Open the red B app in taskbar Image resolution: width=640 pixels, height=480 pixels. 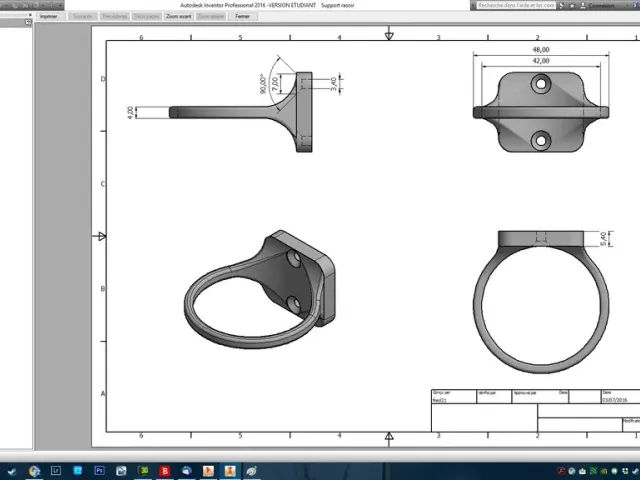pos(165,471)
